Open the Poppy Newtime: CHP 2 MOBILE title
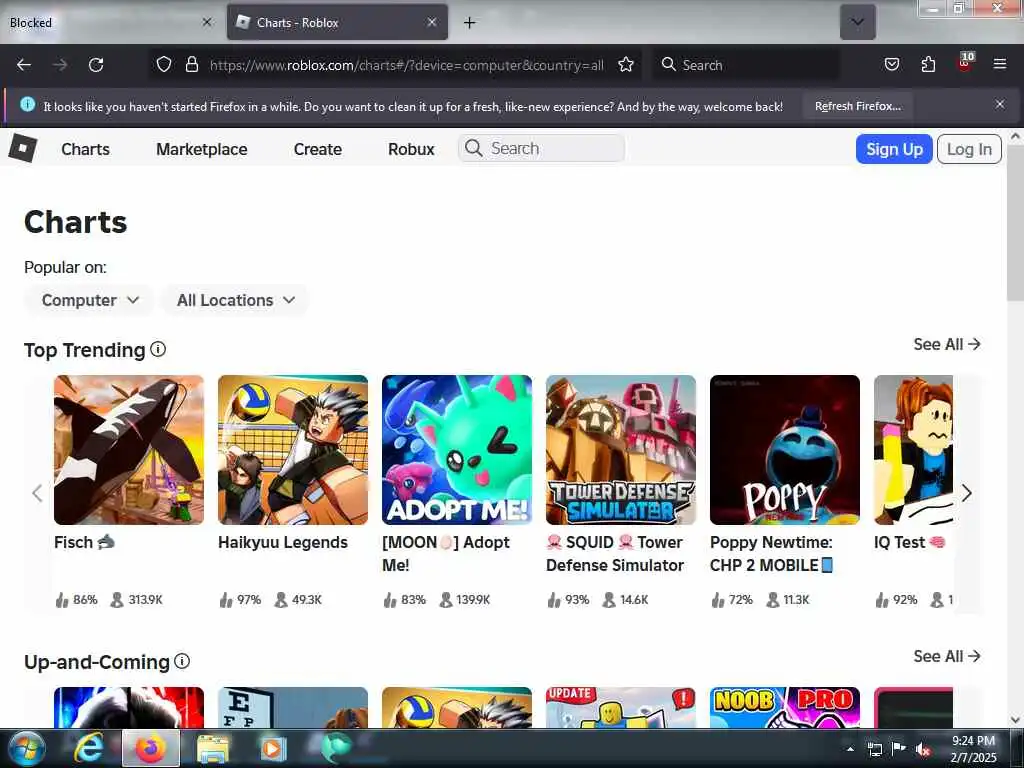 pos(771,554)
